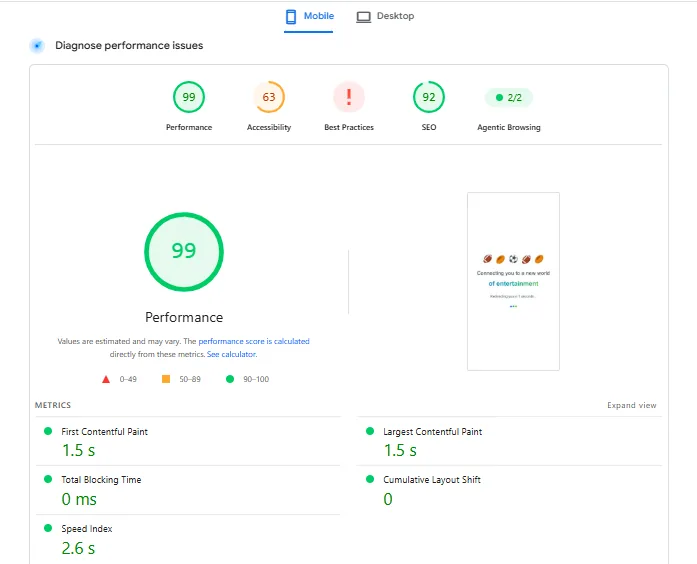The width and height of the screenshot is (697, 564).
Task: Click the red triangle 0–49 legend icon
Action: (106, 379)
